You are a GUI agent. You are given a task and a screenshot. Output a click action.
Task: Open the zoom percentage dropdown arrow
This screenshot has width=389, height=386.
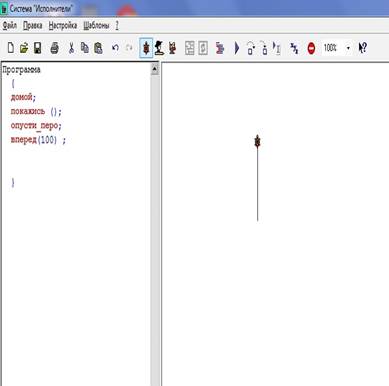click(348, 48)
